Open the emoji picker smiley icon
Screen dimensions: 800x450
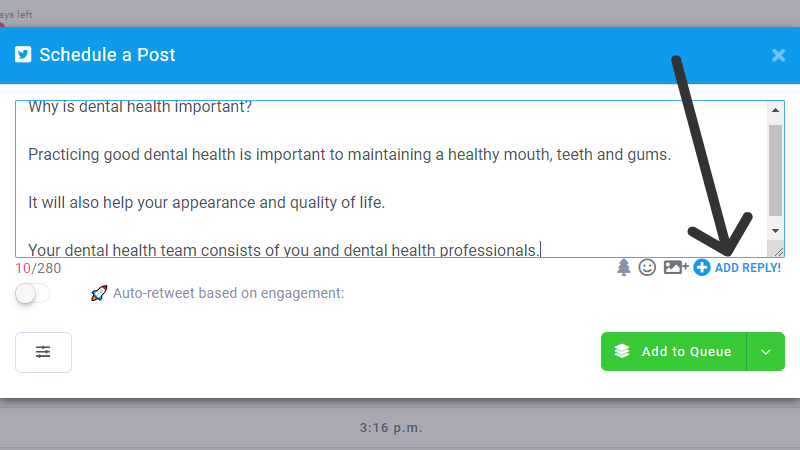pyautogui.click(x=647, y=267)
